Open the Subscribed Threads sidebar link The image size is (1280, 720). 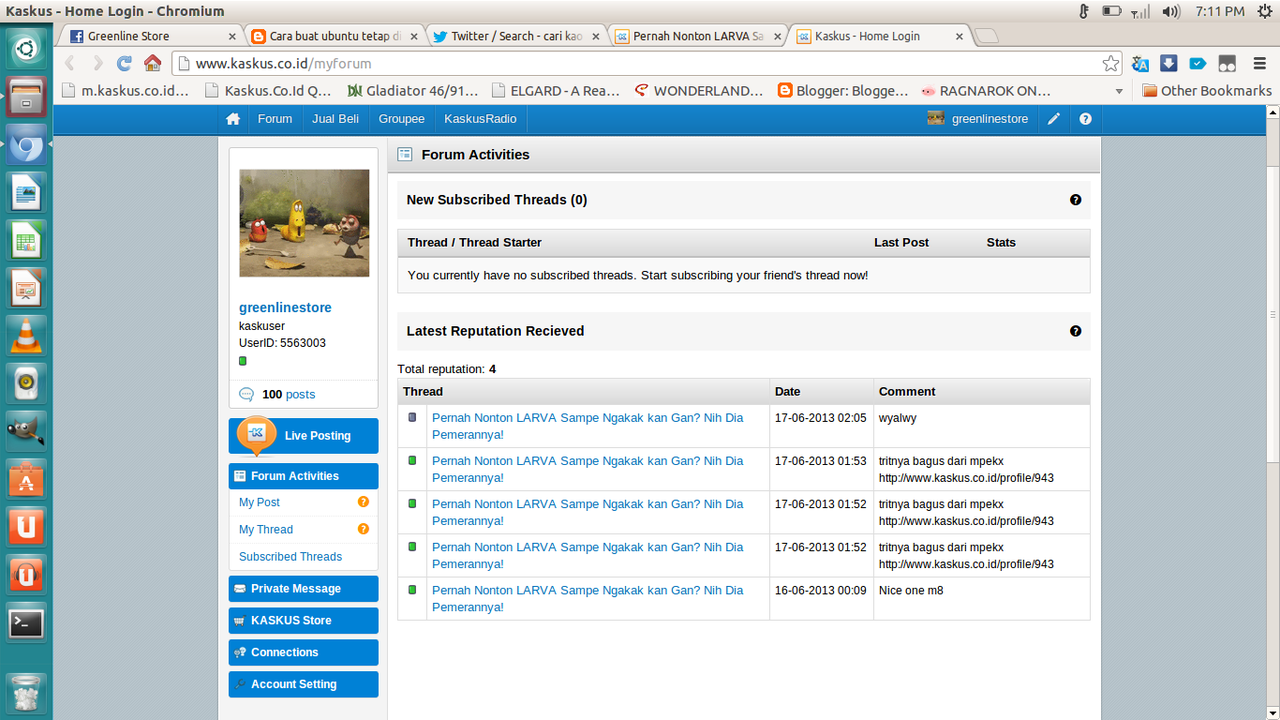290,557
